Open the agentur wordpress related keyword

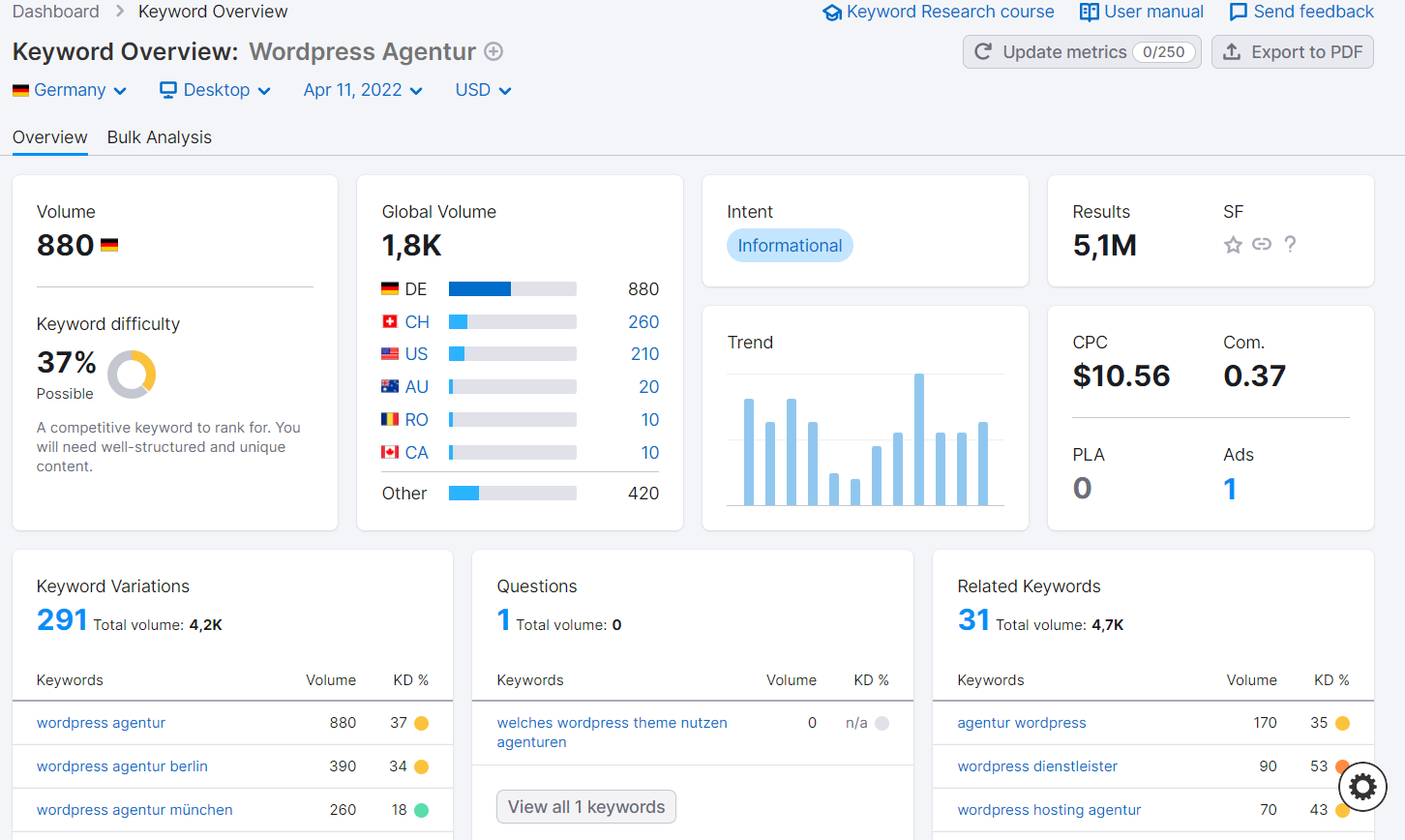point(1022,723)
